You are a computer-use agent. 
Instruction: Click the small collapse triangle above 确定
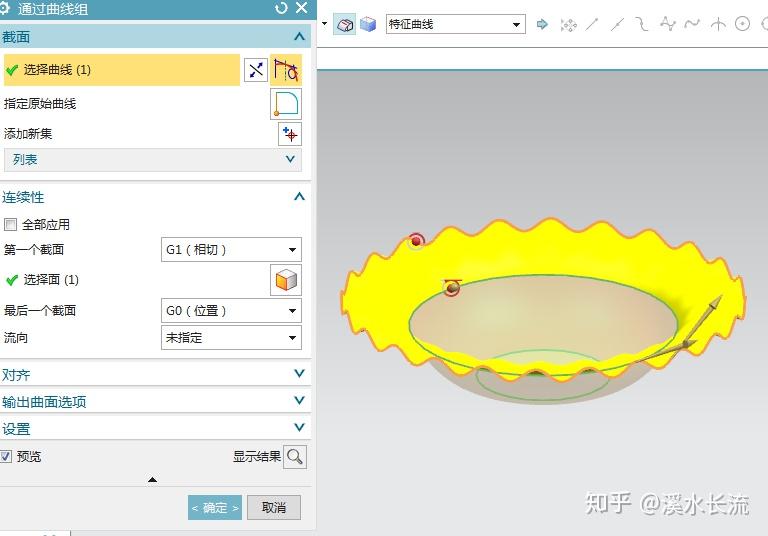click(x=153, y=480)
